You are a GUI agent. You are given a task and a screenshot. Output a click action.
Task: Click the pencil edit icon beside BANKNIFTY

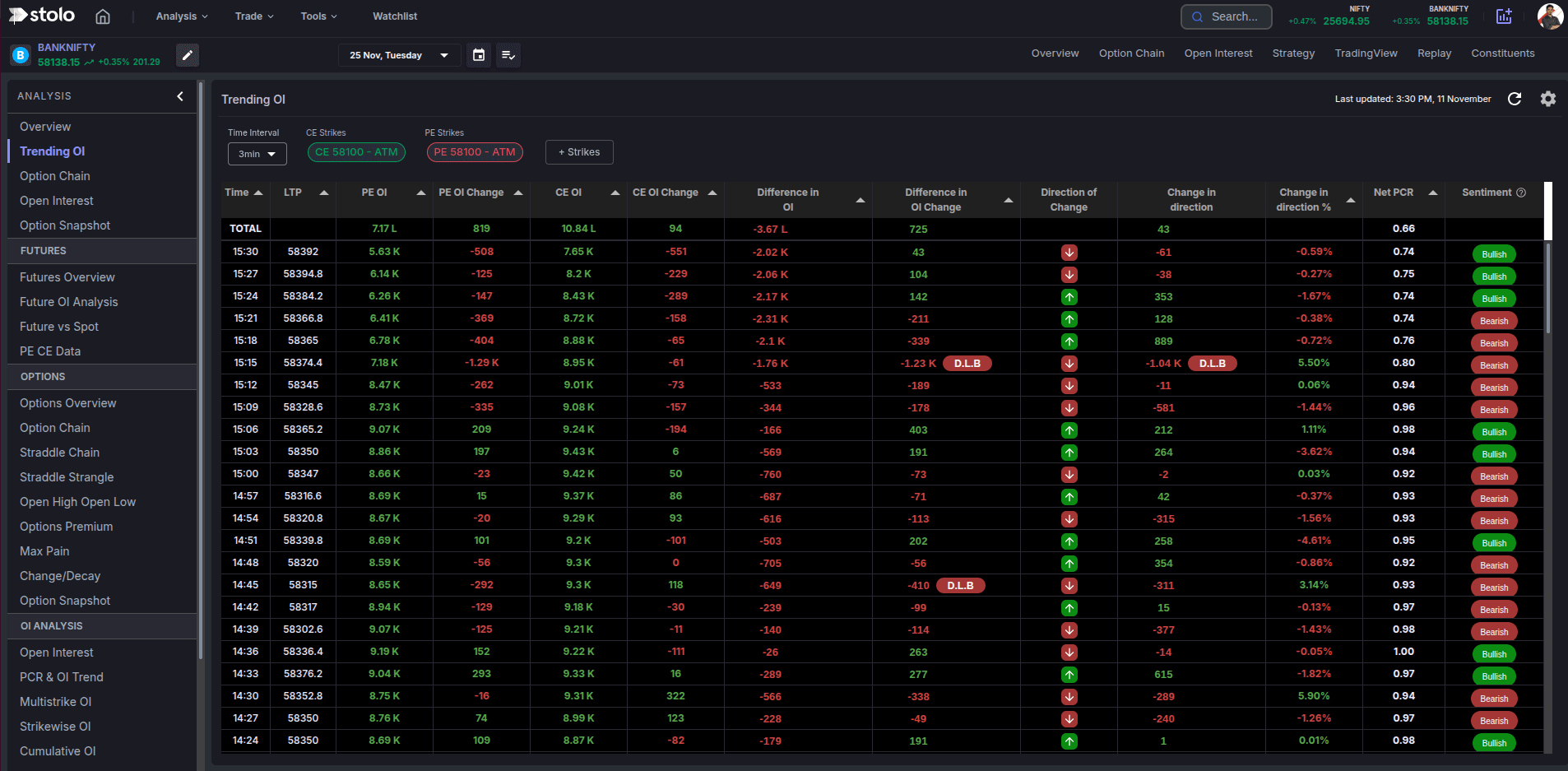tap(188, 55)
